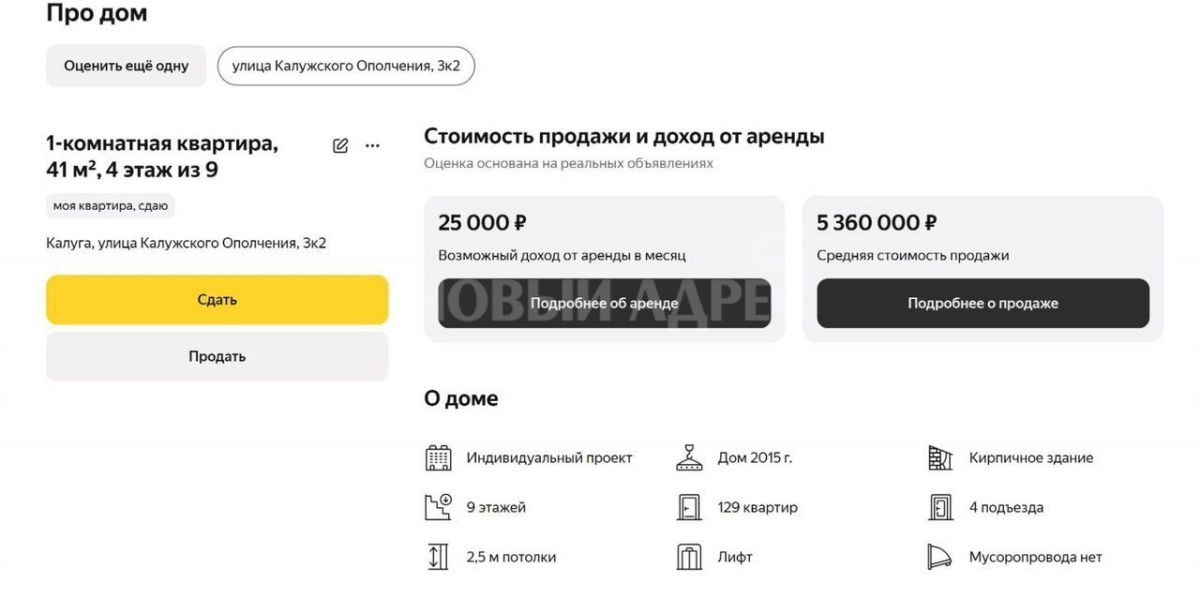Click the ceiling height arrows icon
This screenshot has width=1200, height=598.
tap(438, 557)
